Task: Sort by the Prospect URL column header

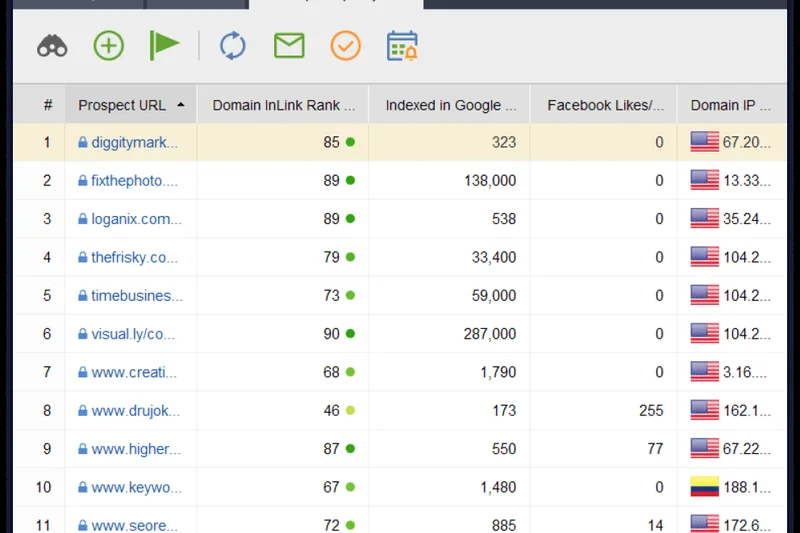Action: point(131,105)
